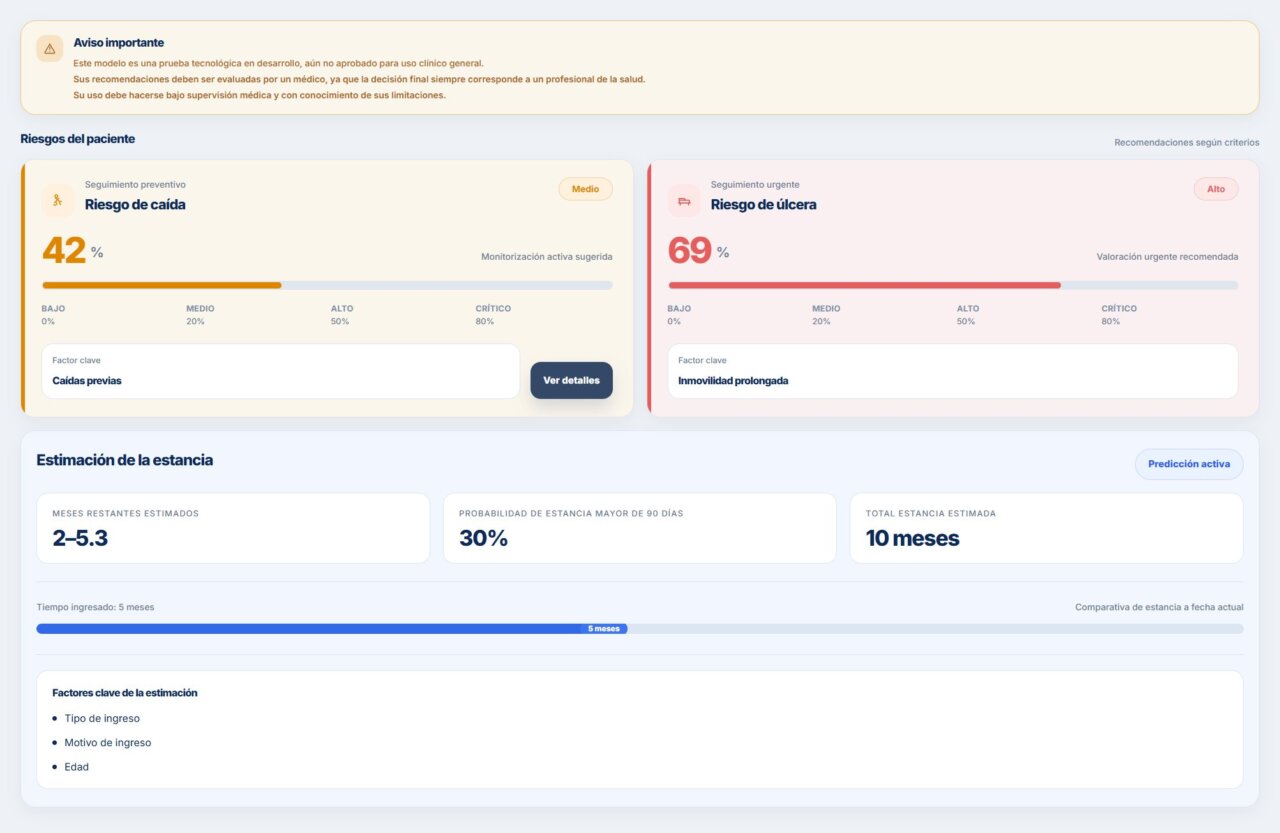Click the MEDIO 20% label in fall risk card

[x=200, y=315]
